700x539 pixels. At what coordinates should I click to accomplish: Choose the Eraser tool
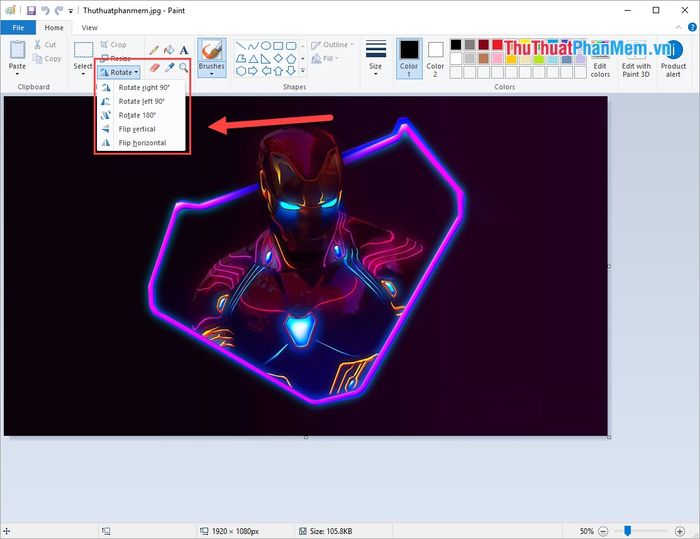point(154,68)
